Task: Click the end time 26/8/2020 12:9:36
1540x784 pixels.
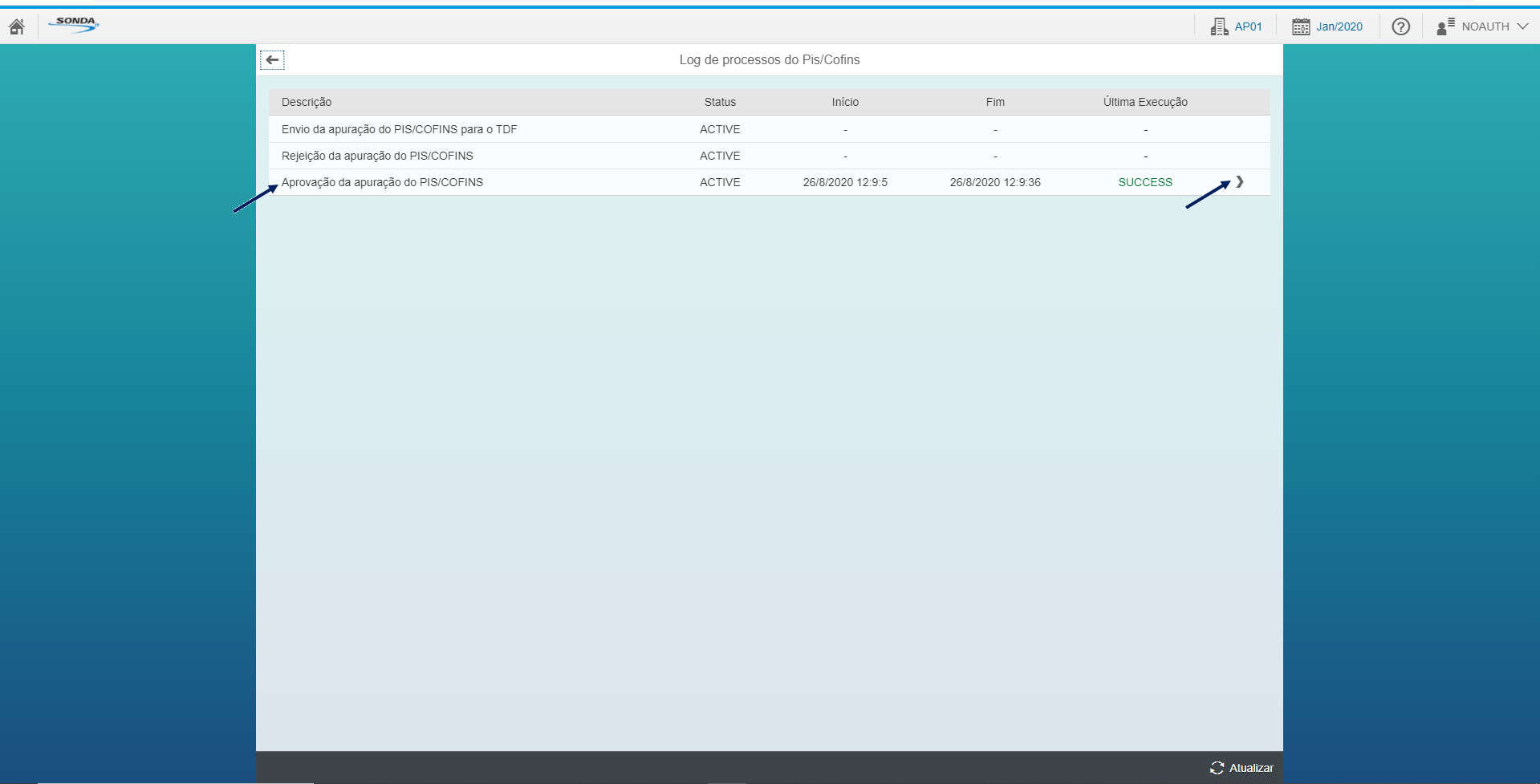Action: click(995, 182)
